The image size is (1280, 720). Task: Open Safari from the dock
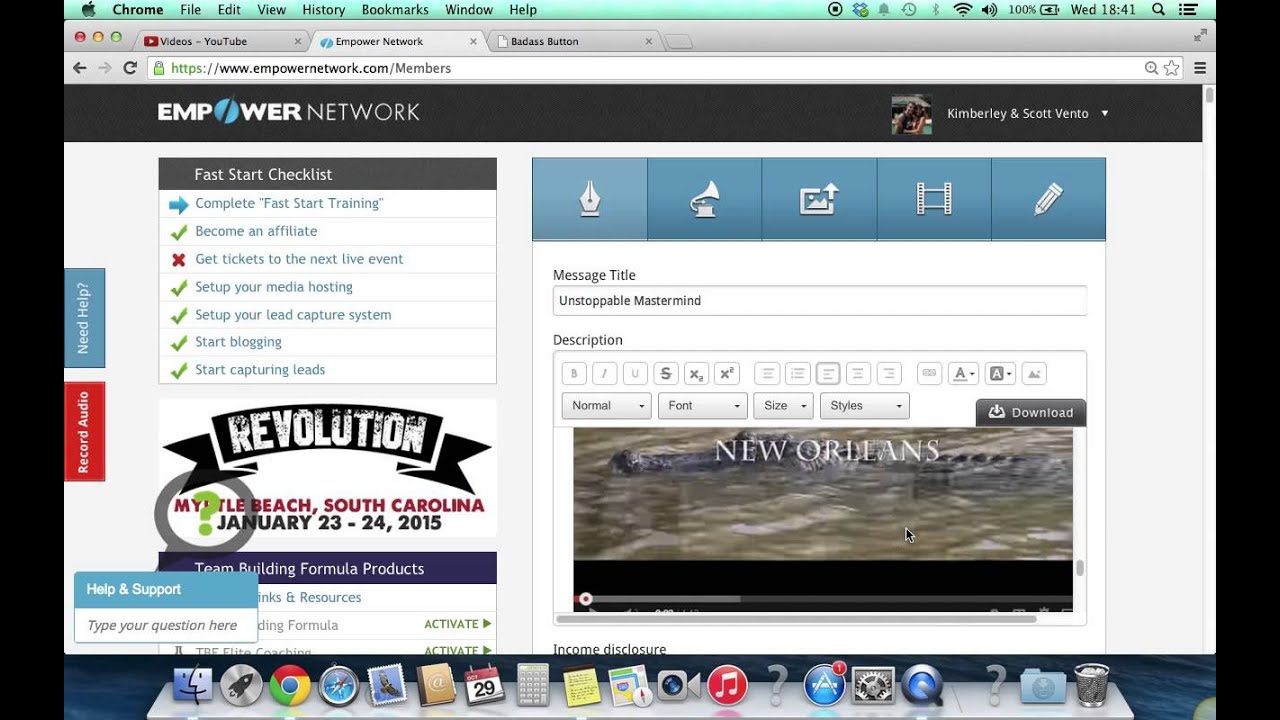[338, 686]
